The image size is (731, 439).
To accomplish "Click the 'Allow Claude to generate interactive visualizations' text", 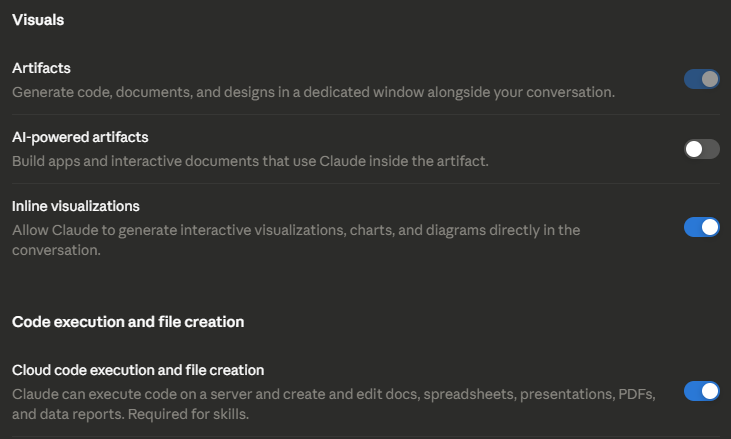I will point(296,240).
